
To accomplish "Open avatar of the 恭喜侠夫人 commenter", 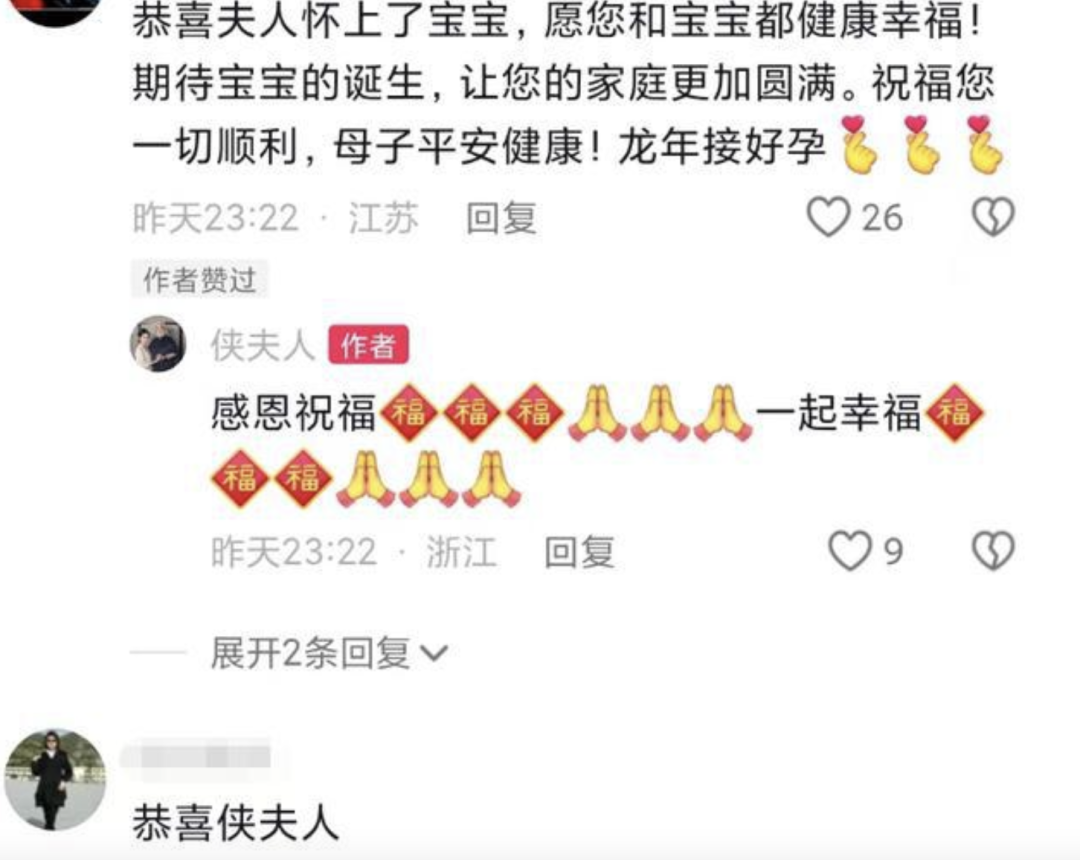I will 55,779.
